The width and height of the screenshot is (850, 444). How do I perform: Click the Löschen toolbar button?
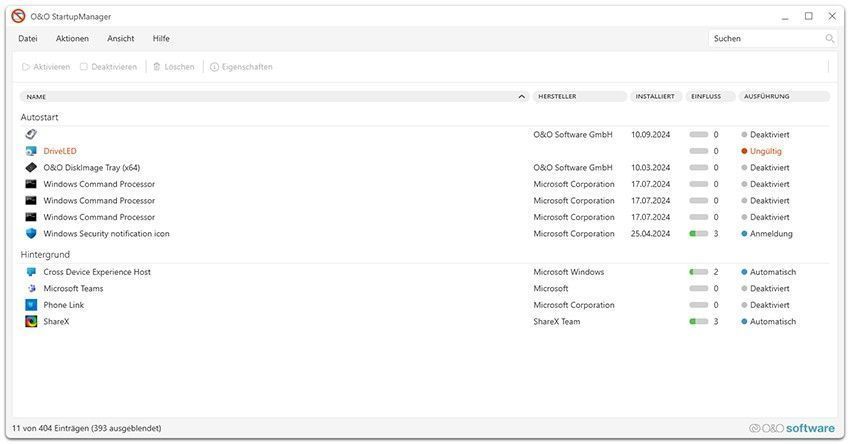pos(173,67)
